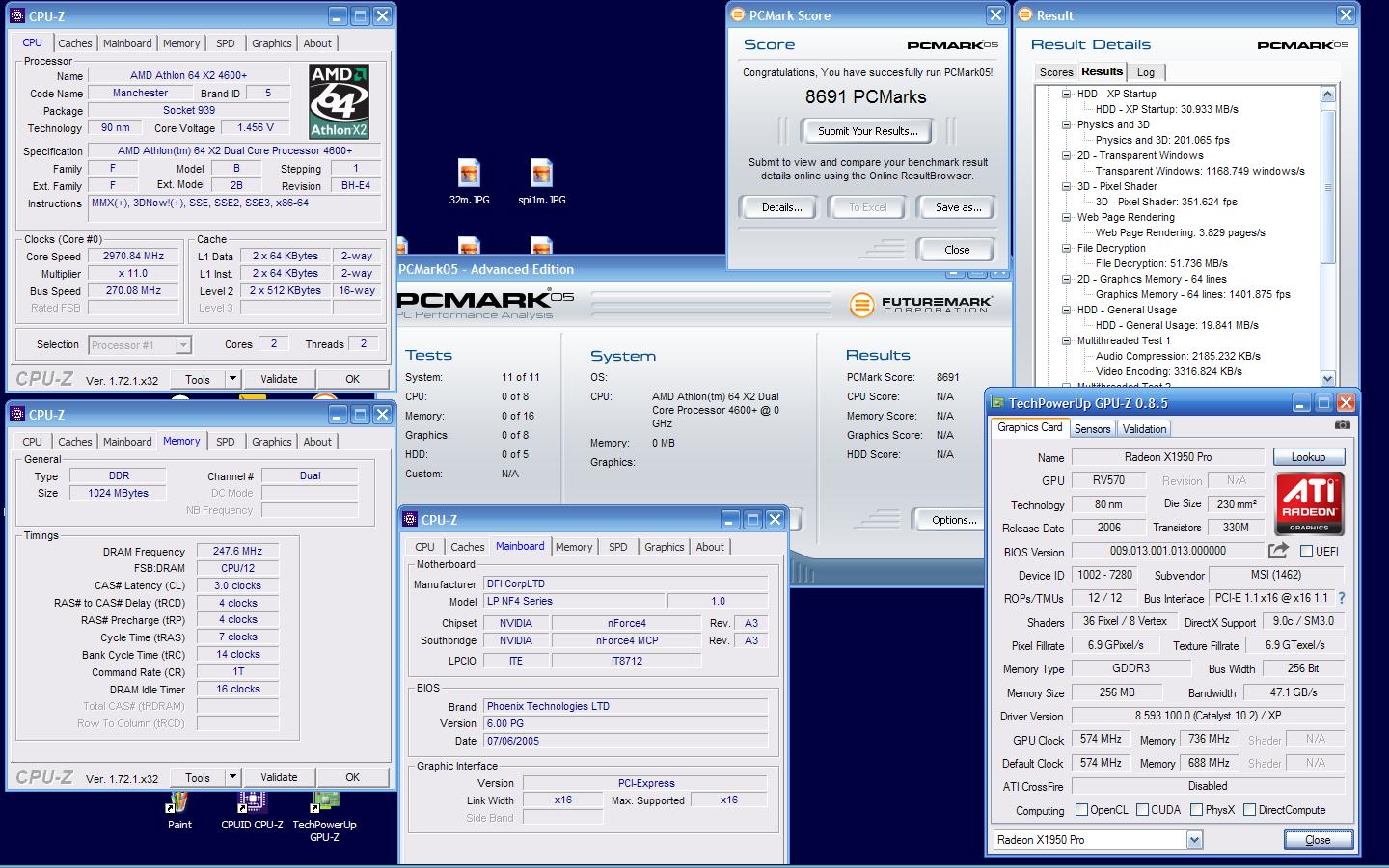Click the GPU-Z title bar app icon

click(996, 403)
